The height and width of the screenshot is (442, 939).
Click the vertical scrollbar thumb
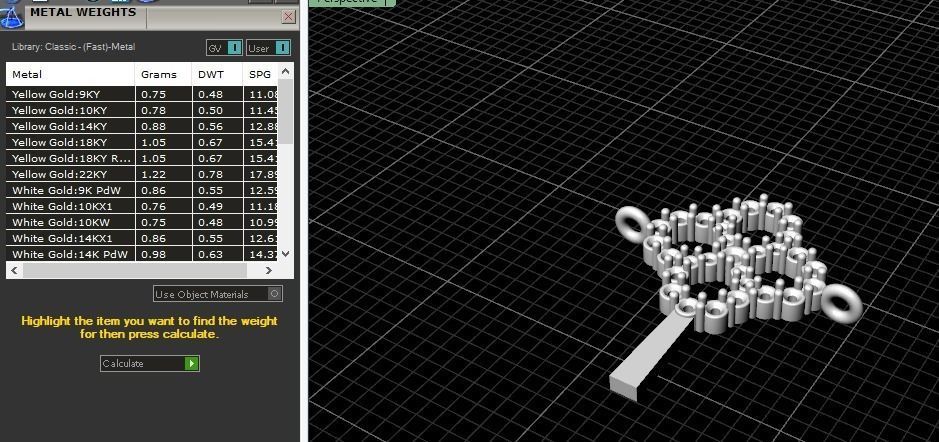pos(286,111)
